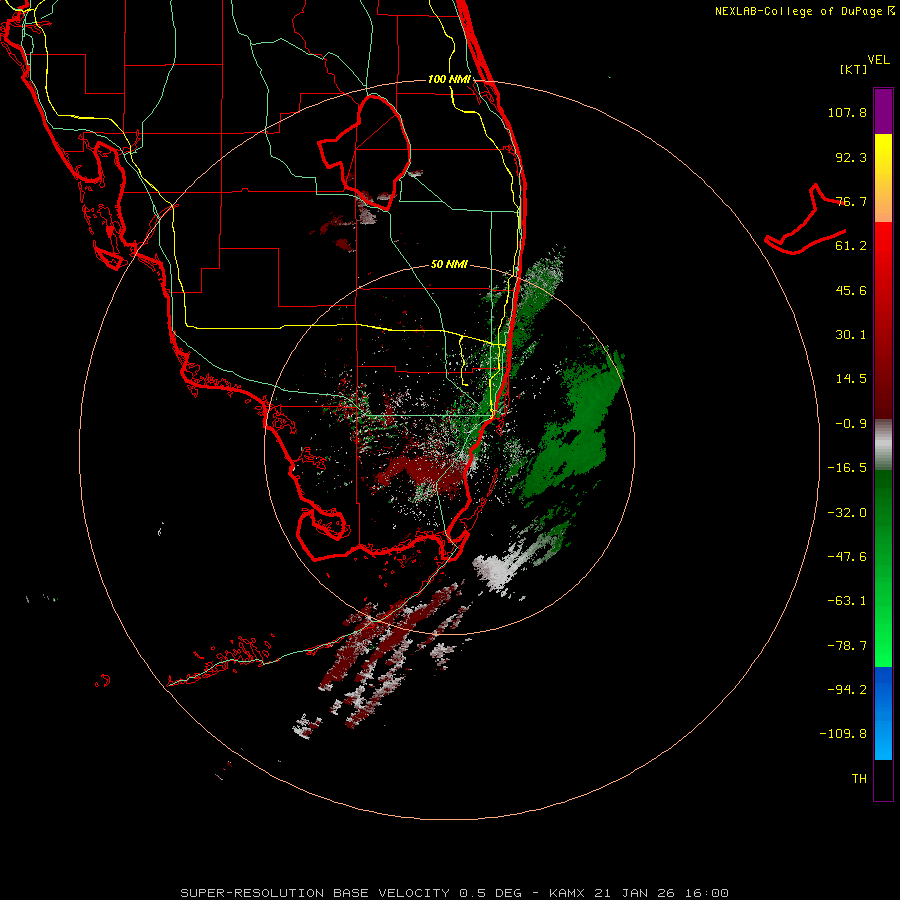Select the -94.2 legend value

point(847,689)
